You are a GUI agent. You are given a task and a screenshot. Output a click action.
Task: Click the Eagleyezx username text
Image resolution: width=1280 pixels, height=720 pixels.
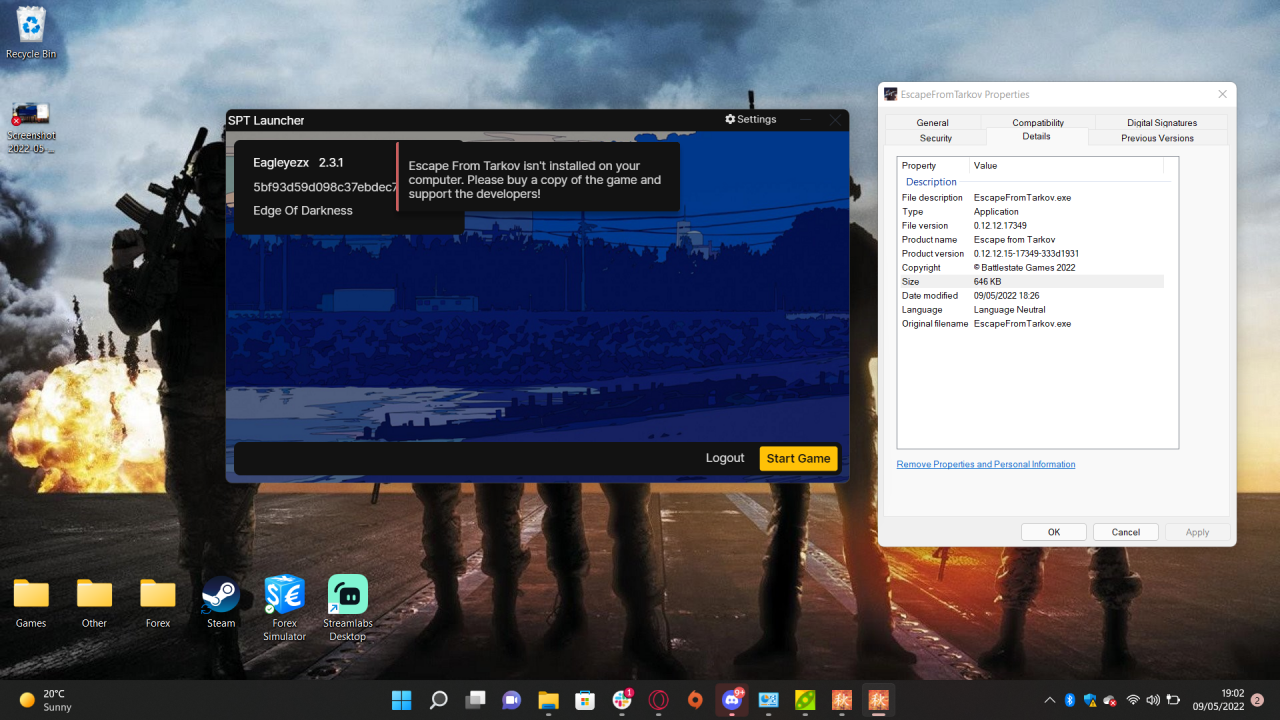pyautogui.click(x=281, y=162)
